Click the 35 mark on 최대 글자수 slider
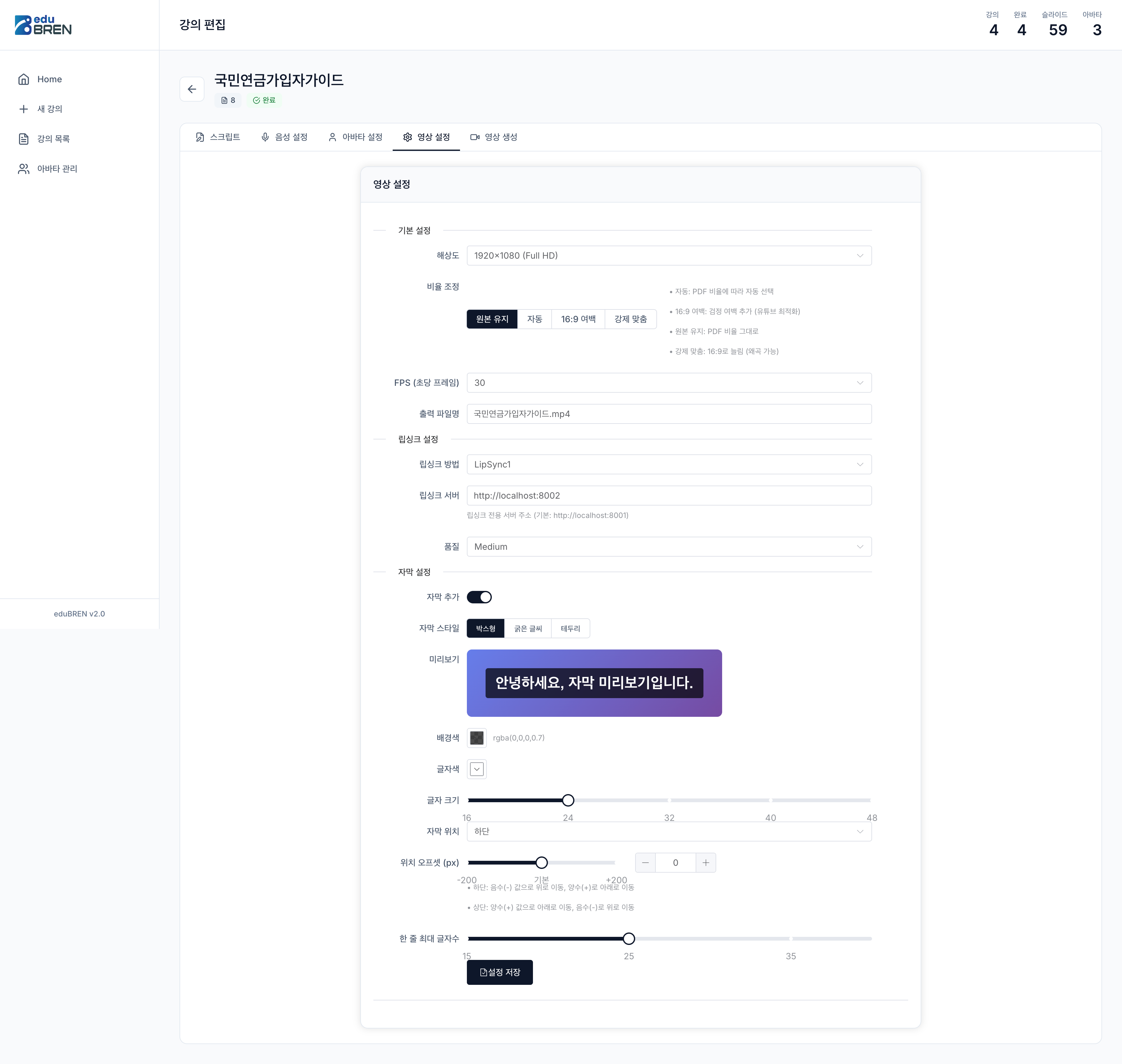Screen dimensions: 1122x1064 coord(791,956)
